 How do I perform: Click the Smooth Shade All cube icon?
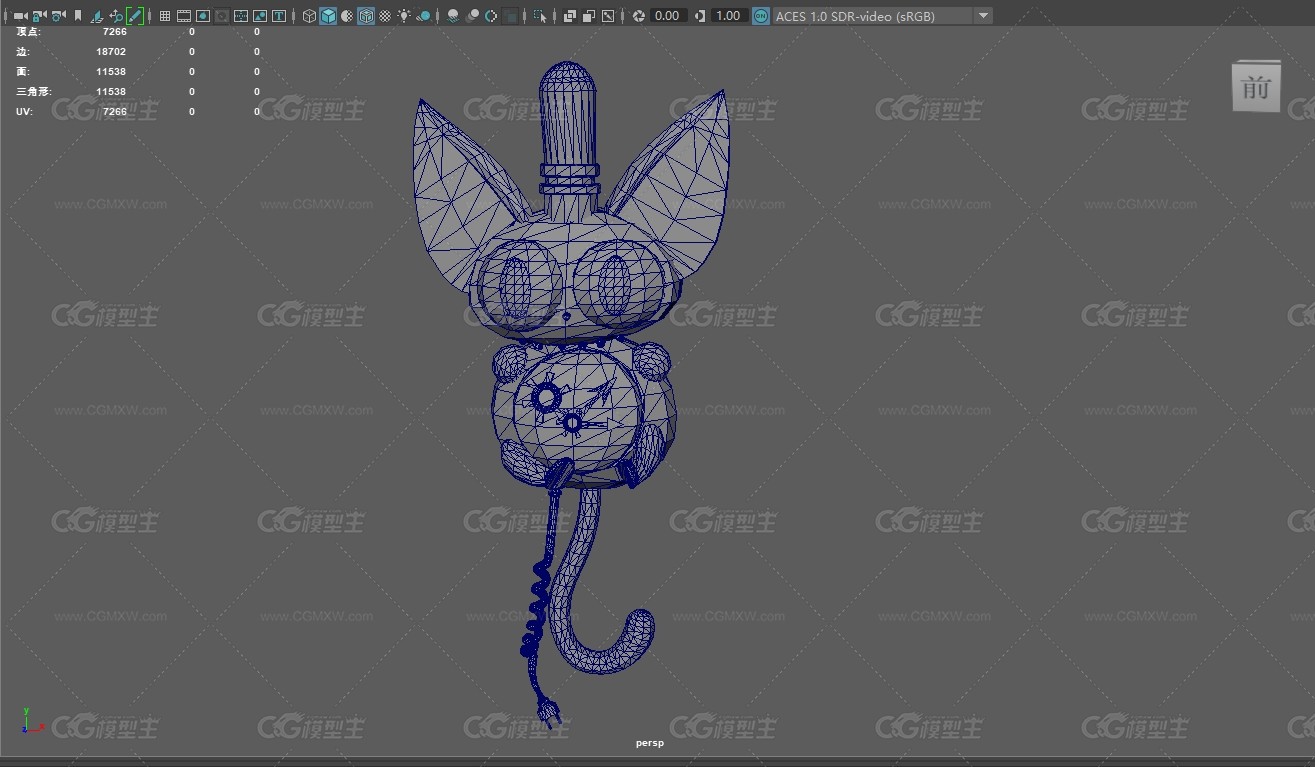[x=328, y=16]
